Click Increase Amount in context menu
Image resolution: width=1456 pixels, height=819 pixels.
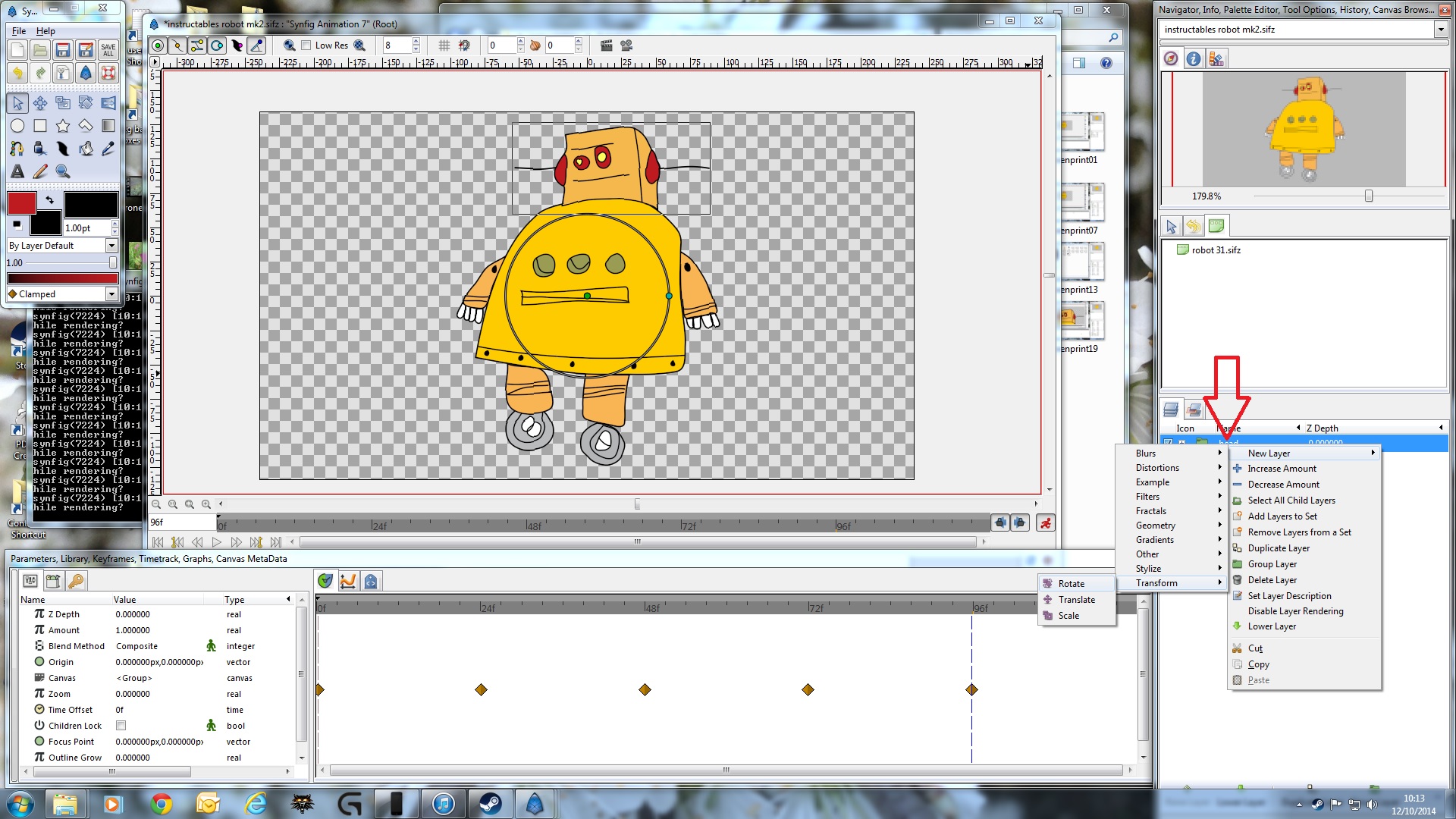1304,469
